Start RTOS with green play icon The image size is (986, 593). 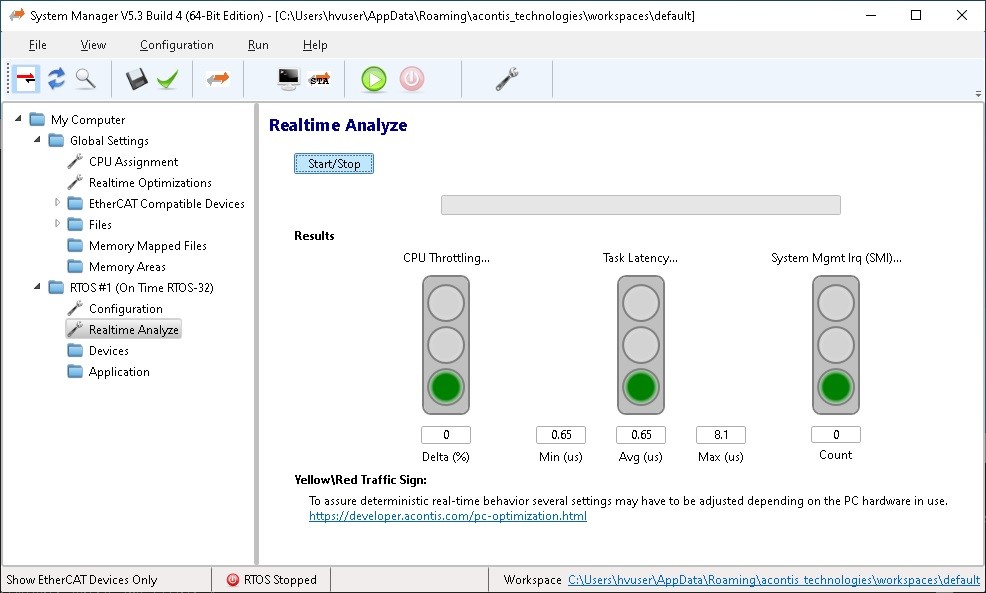point(374,79)
